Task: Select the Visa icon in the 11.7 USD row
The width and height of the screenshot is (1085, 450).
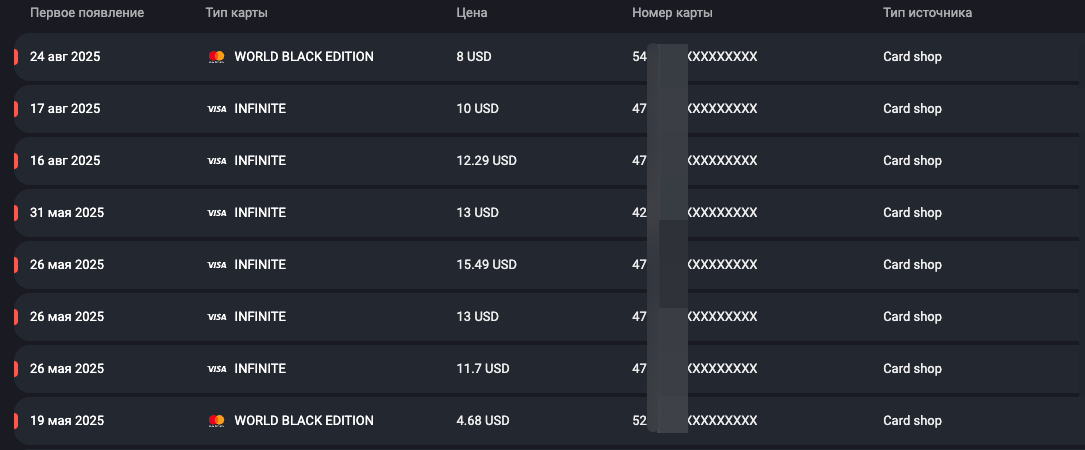Action: coord(216,369)
